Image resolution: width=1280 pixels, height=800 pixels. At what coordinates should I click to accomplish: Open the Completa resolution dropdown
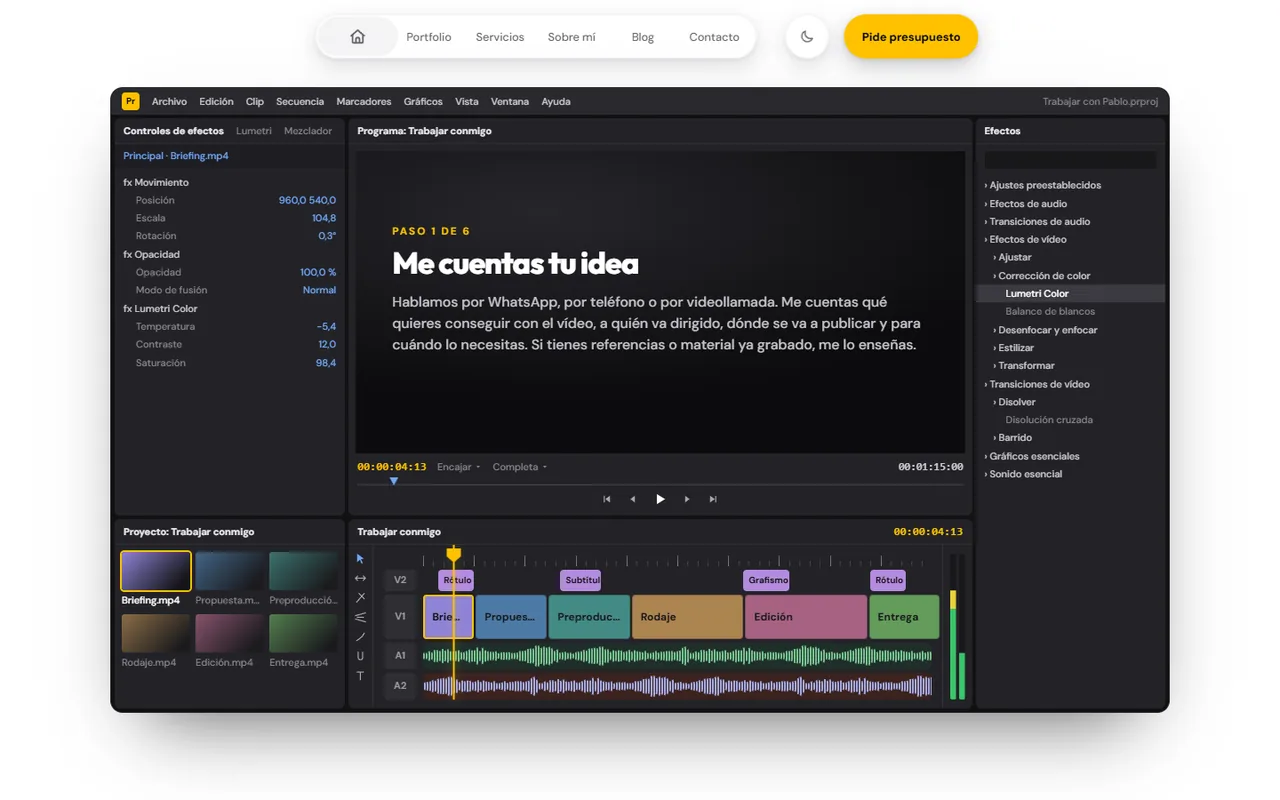520,467
